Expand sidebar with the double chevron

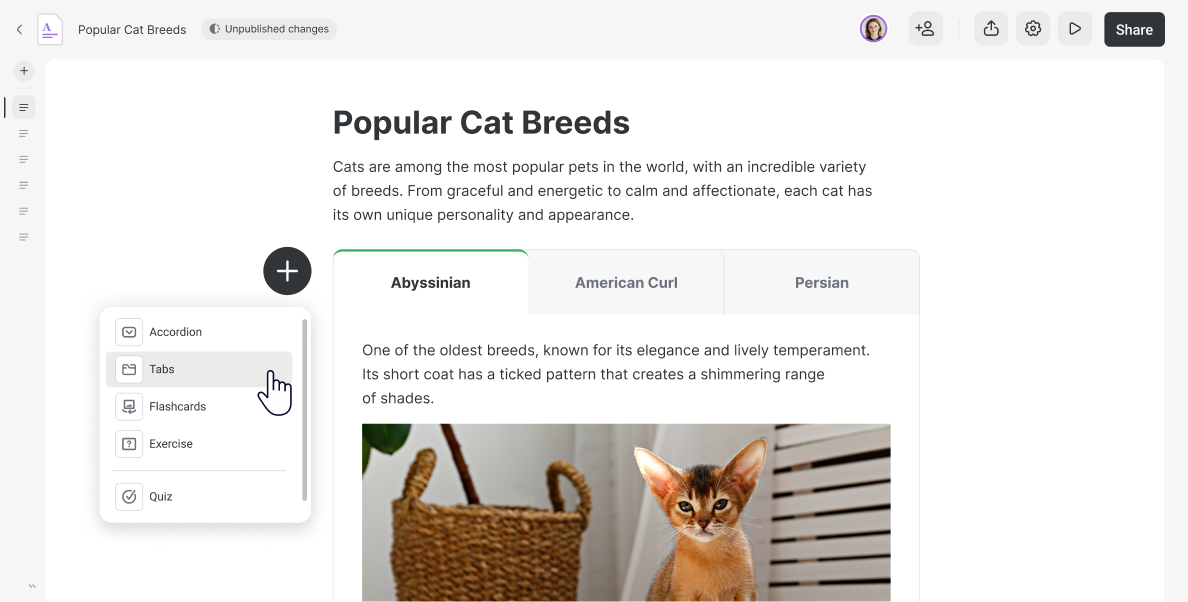point(33,586)
